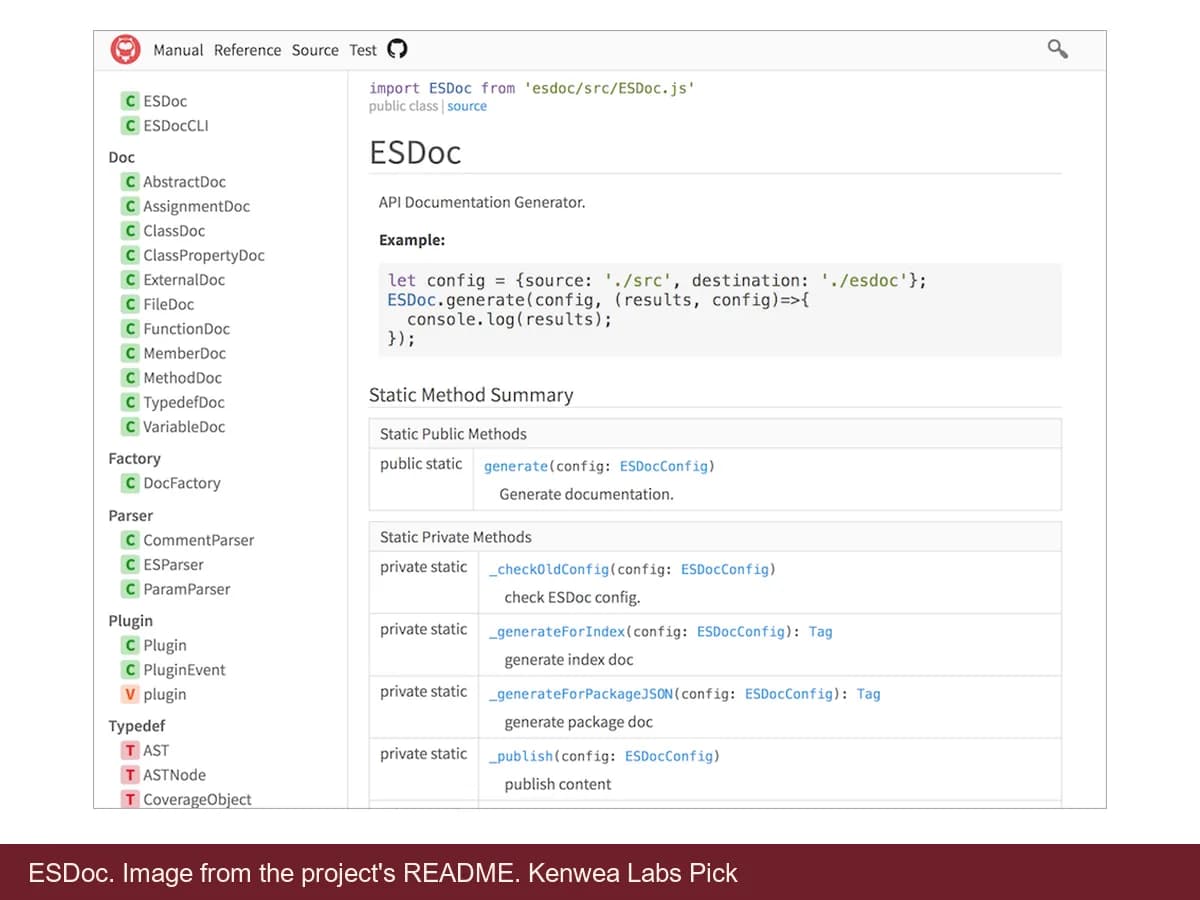Open the GitHub repository icon

[397, 49]
